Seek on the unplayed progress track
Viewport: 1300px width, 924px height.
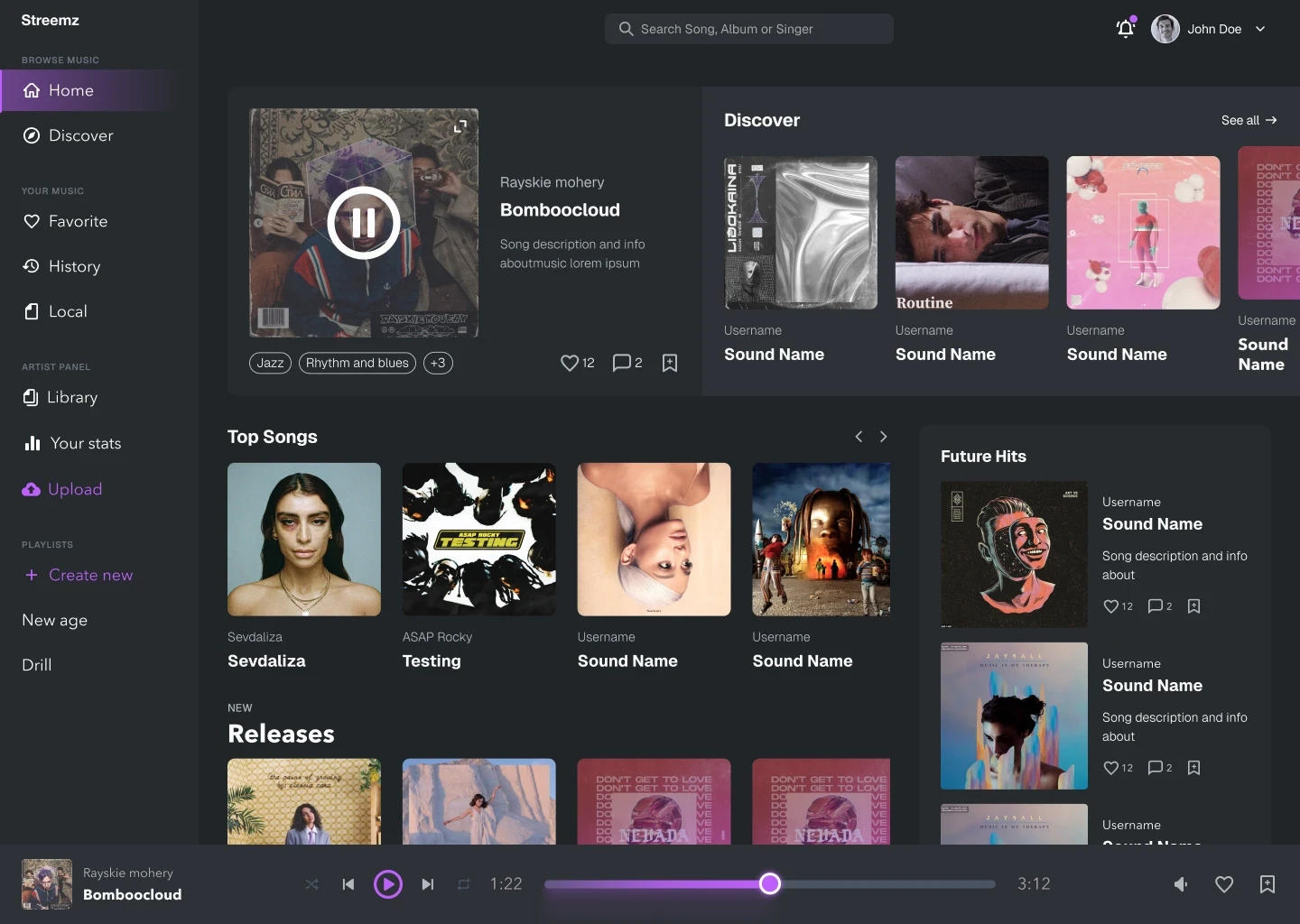887,884
